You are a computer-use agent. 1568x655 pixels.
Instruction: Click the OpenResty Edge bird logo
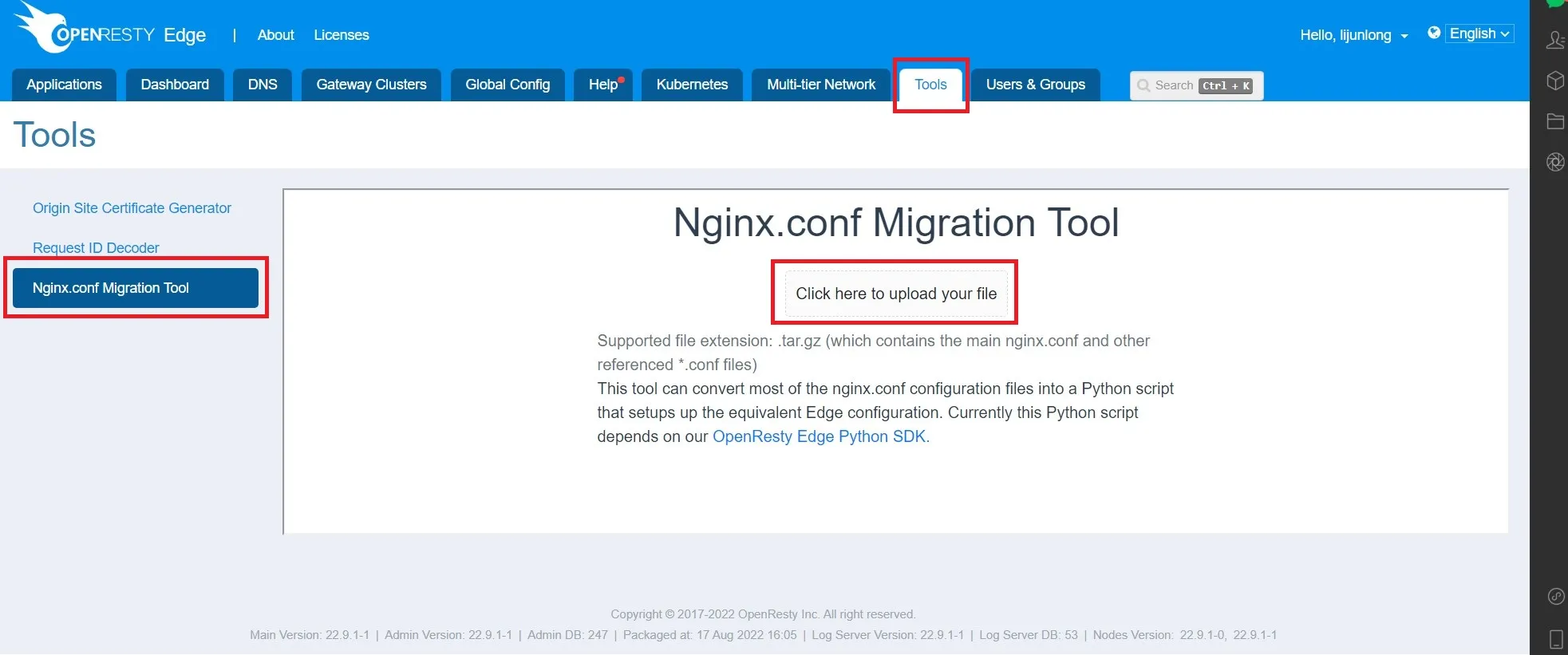44,28
